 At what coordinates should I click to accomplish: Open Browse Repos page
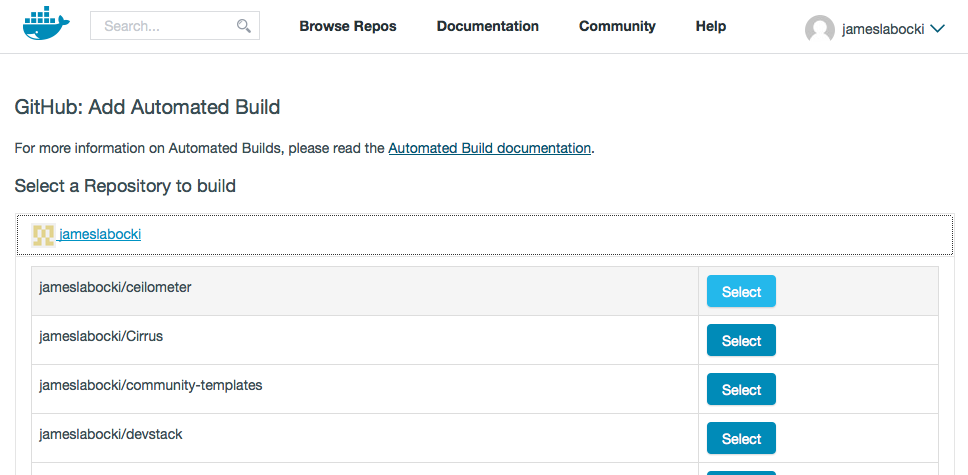point(348,26)
